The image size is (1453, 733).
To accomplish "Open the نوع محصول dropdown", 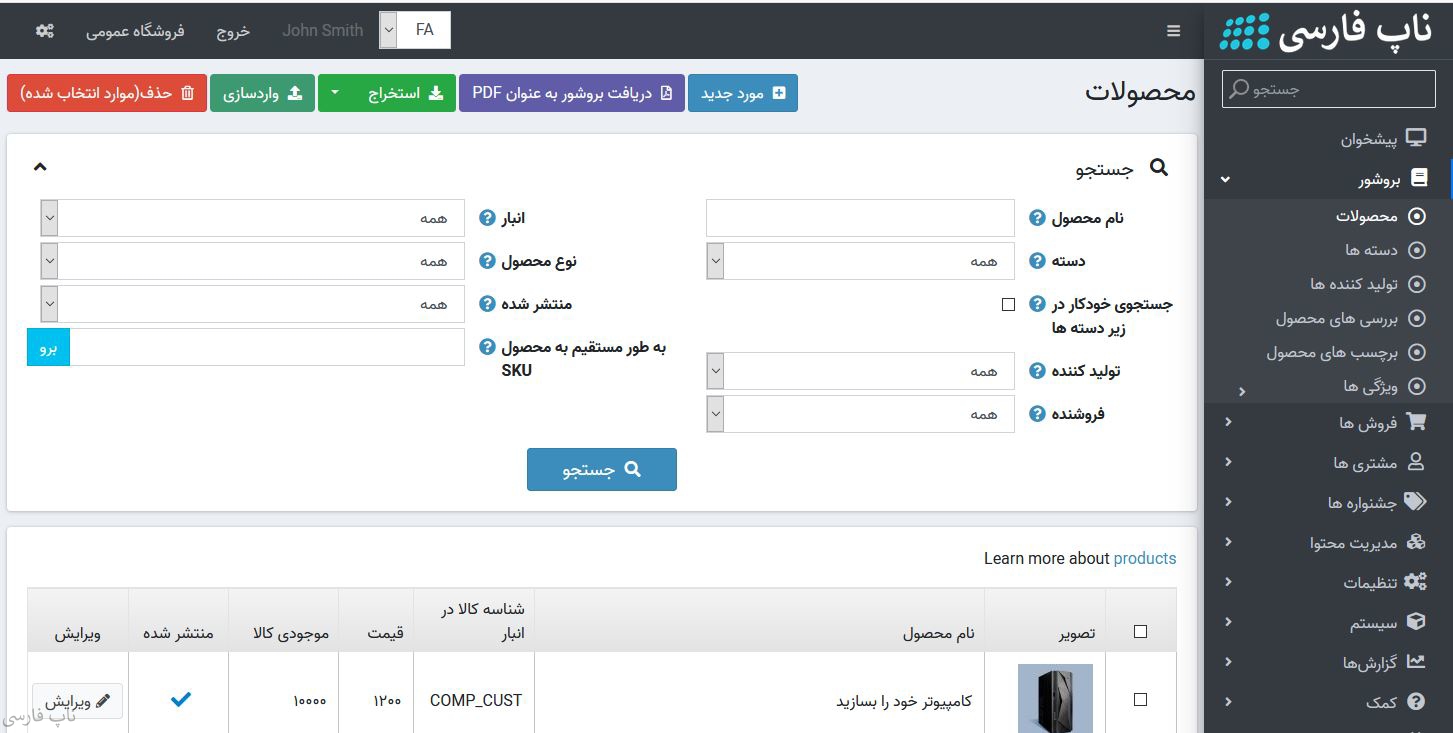I will point(252,261).
